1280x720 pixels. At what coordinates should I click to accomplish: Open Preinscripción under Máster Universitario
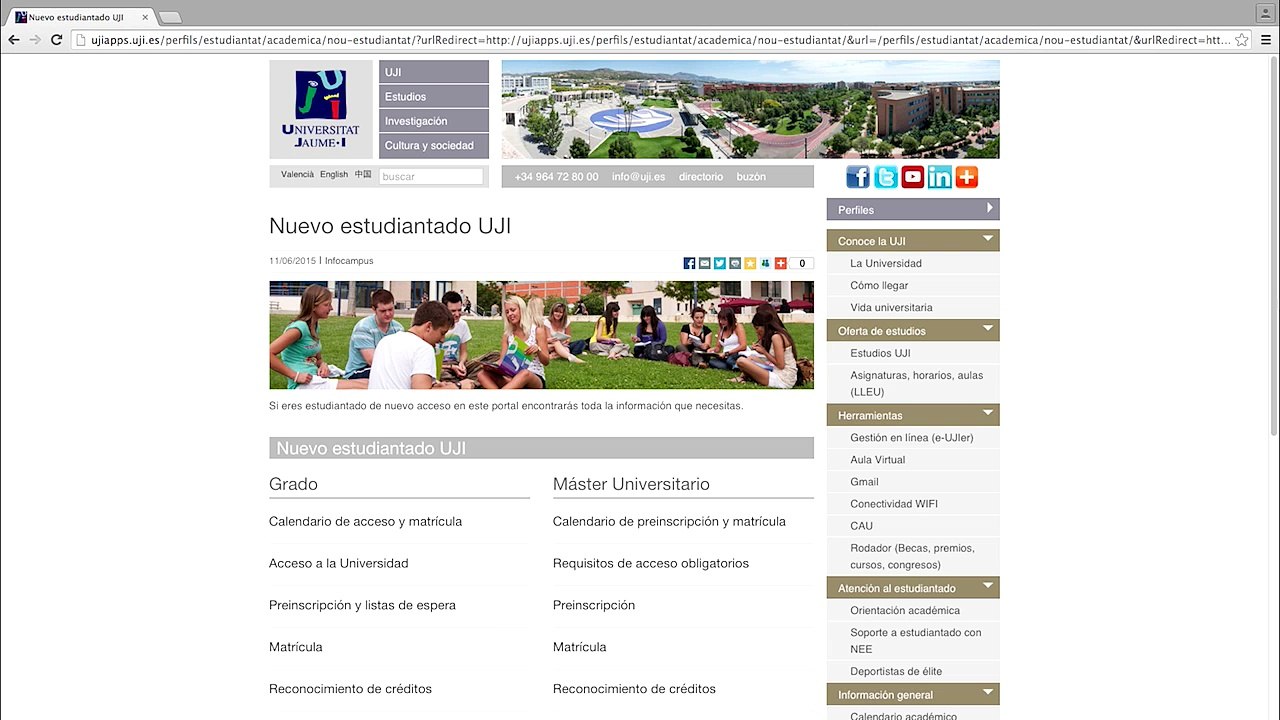tap(594, 605)
